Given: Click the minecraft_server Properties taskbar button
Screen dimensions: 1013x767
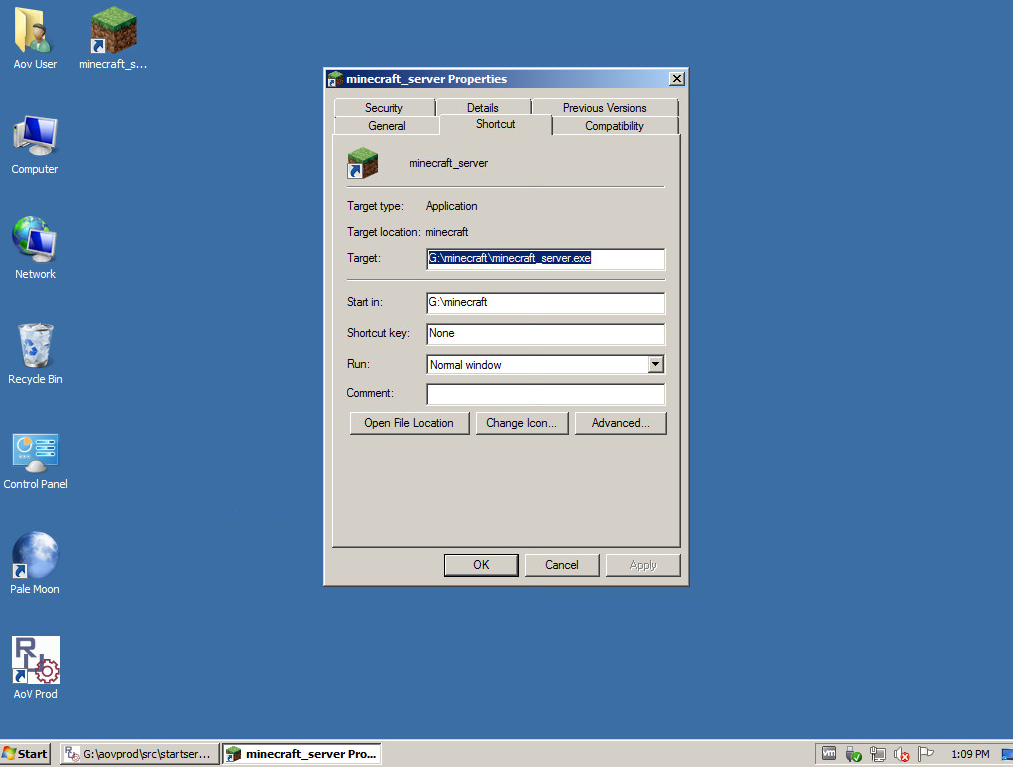Looking at the screenshot, I should [302, 754].
